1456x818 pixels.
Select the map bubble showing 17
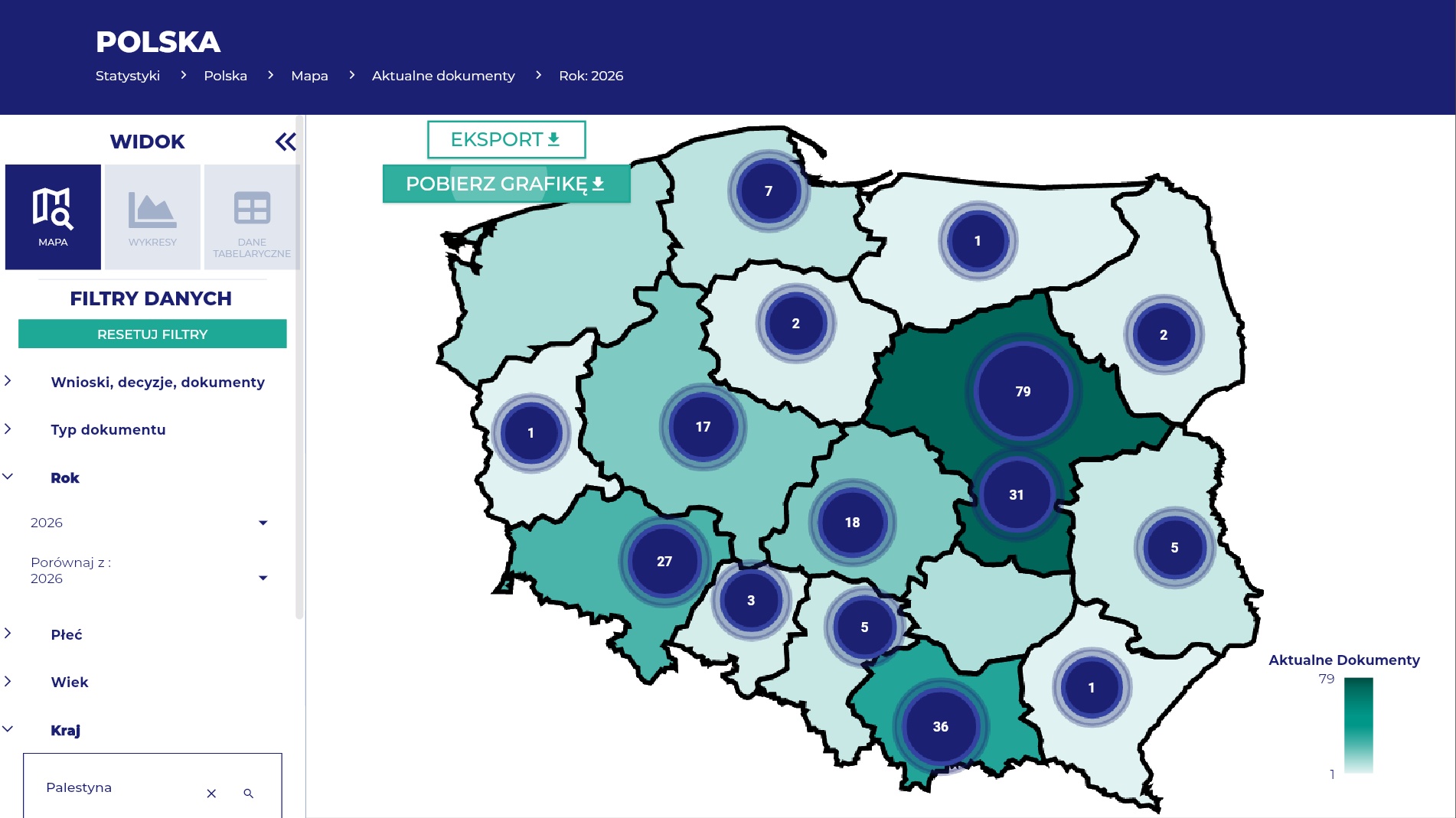703,427
